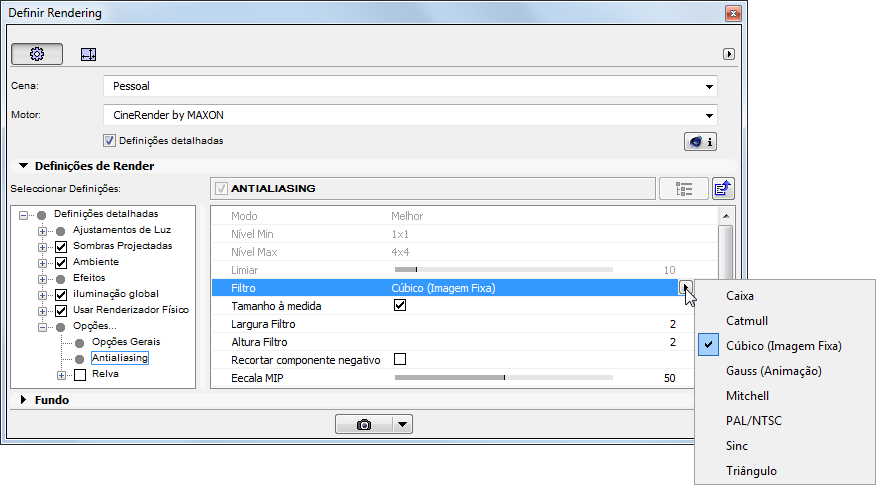Expand the Ambiente tree node
The height and width of the screenshot is (485, 876).
42,263
